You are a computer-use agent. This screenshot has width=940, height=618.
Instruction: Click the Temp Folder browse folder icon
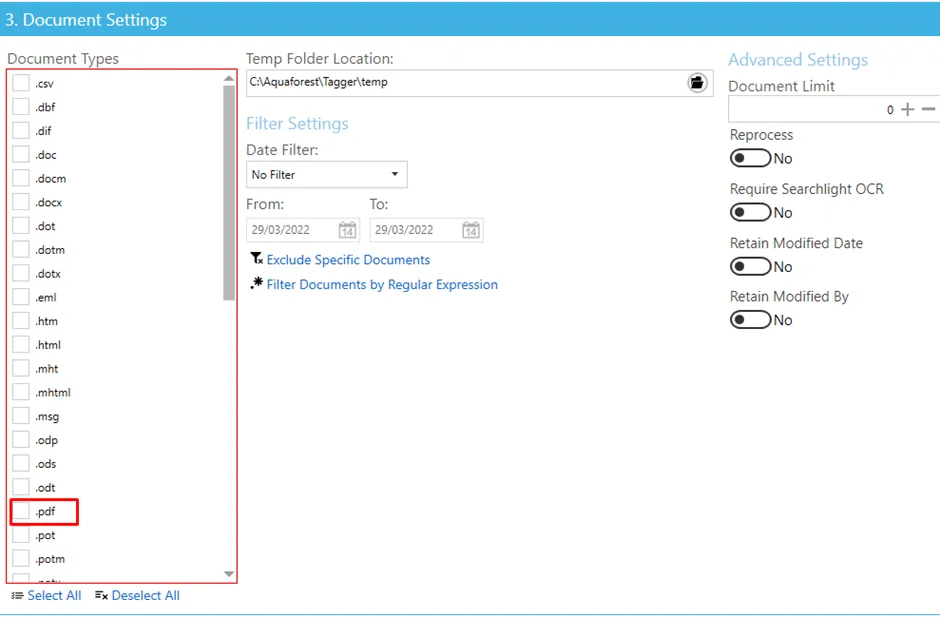point(697,83)
